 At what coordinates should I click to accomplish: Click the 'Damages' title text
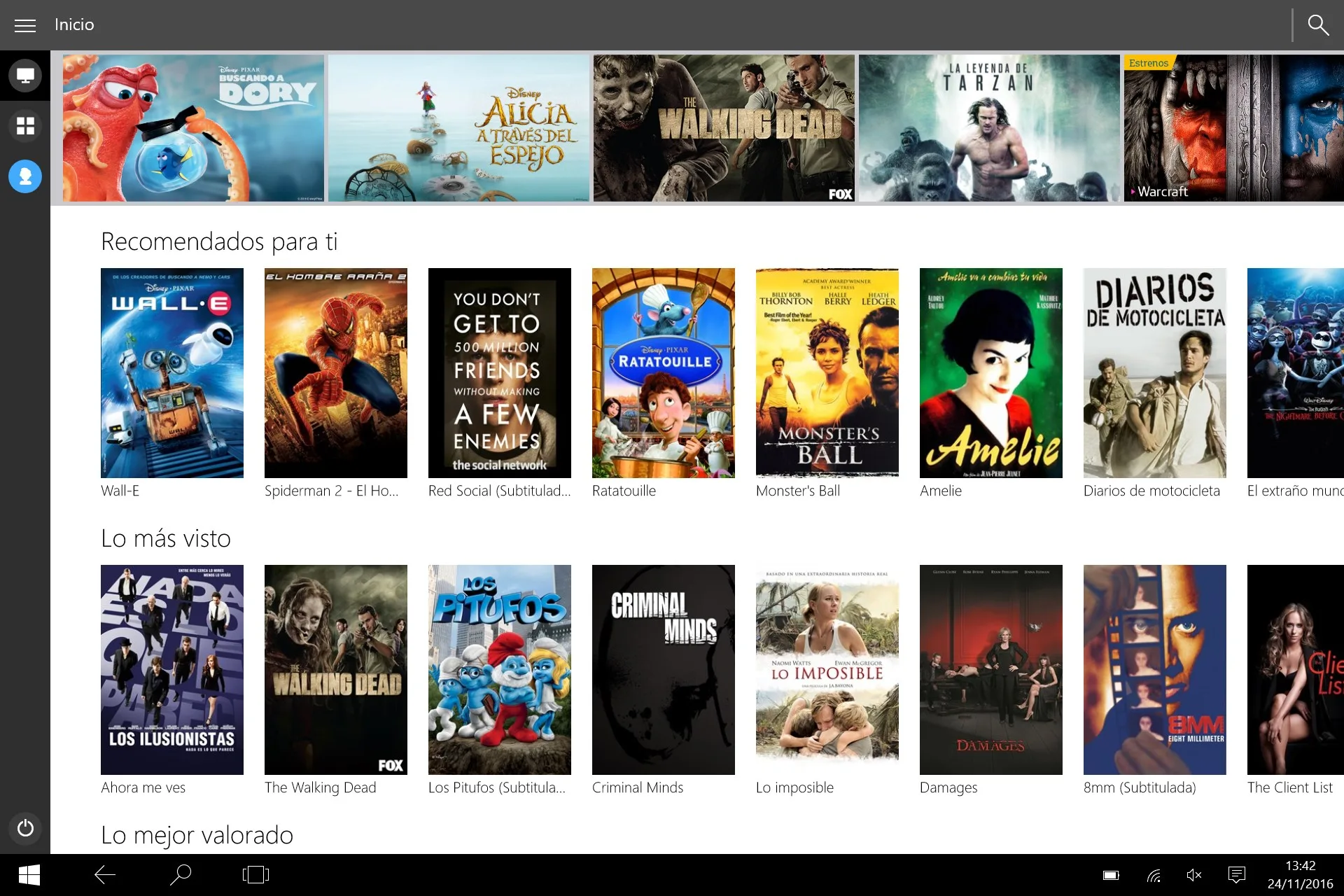coord(948,787)
